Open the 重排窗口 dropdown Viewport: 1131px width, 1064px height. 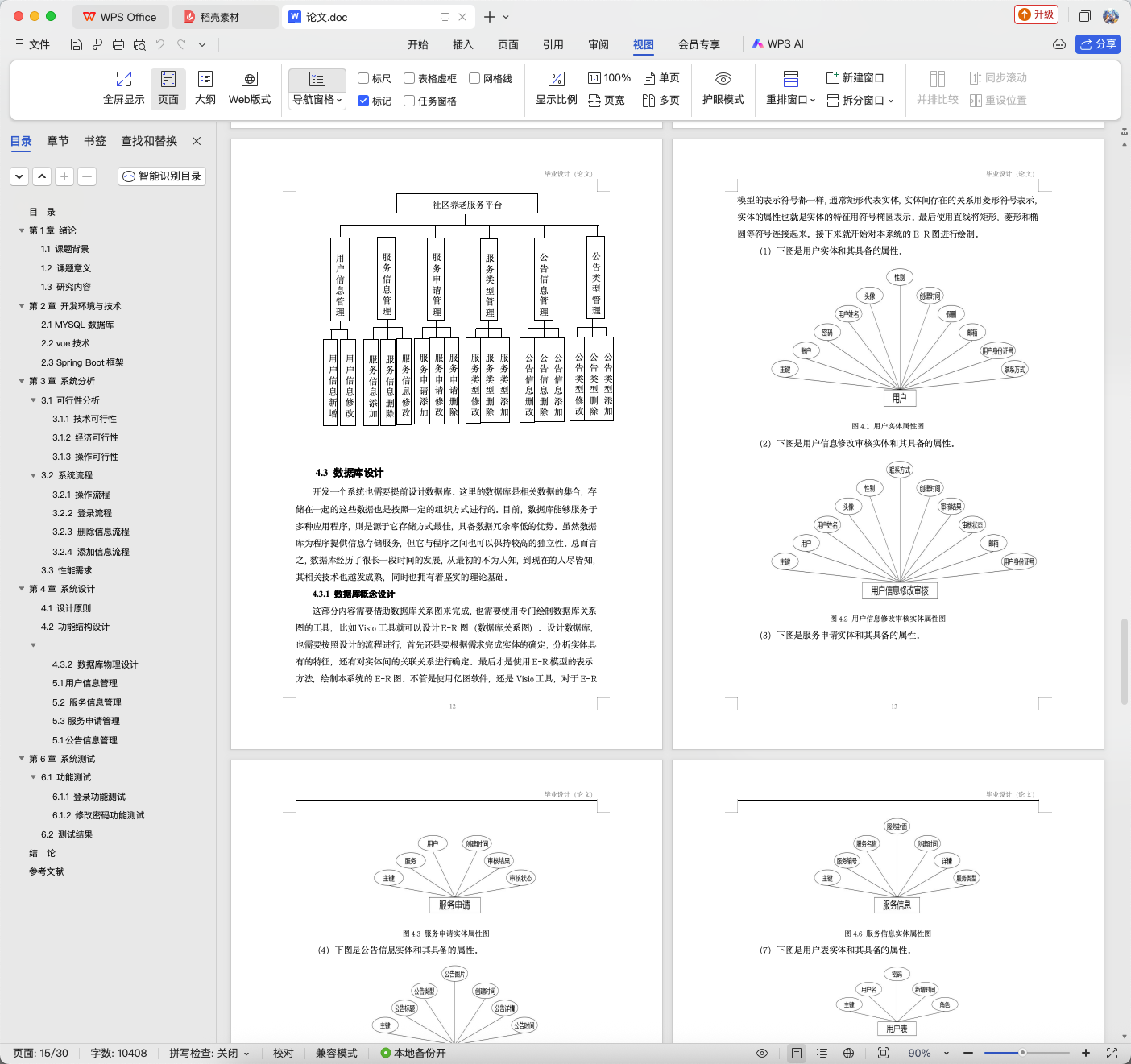pyautogui.click(x=791, y=100)
